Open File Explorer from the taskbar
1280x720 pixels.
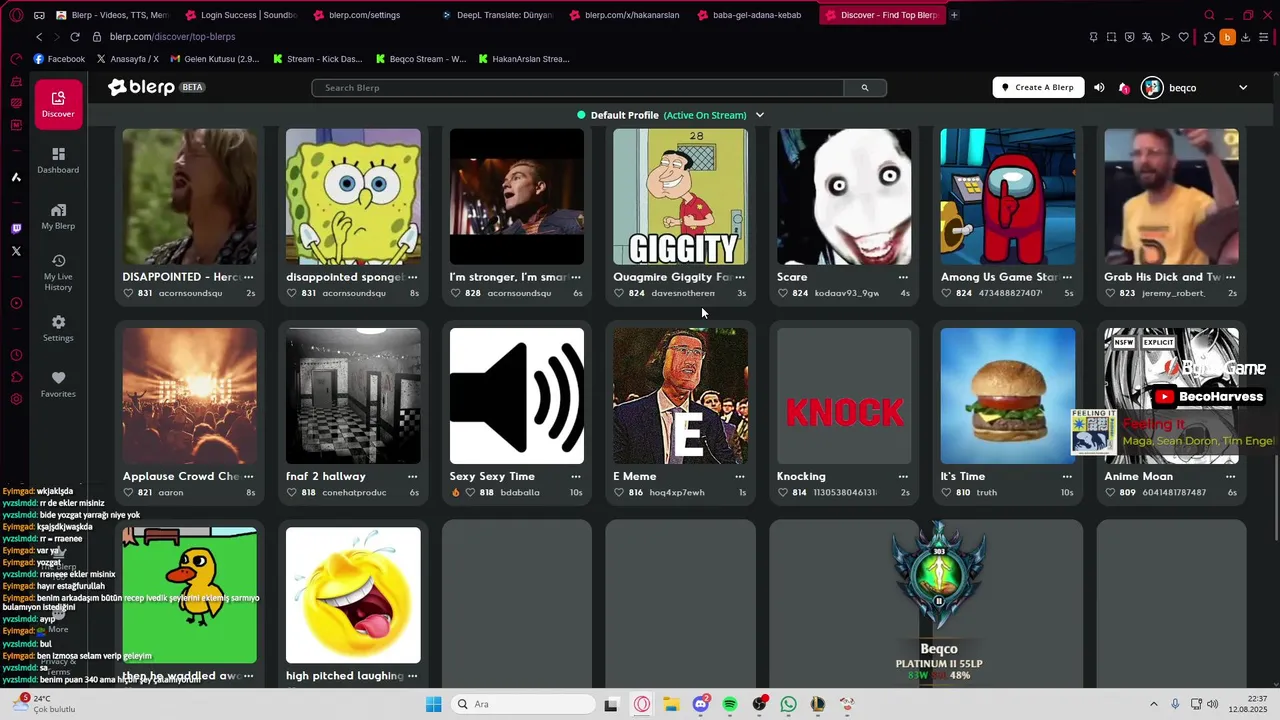671,704
